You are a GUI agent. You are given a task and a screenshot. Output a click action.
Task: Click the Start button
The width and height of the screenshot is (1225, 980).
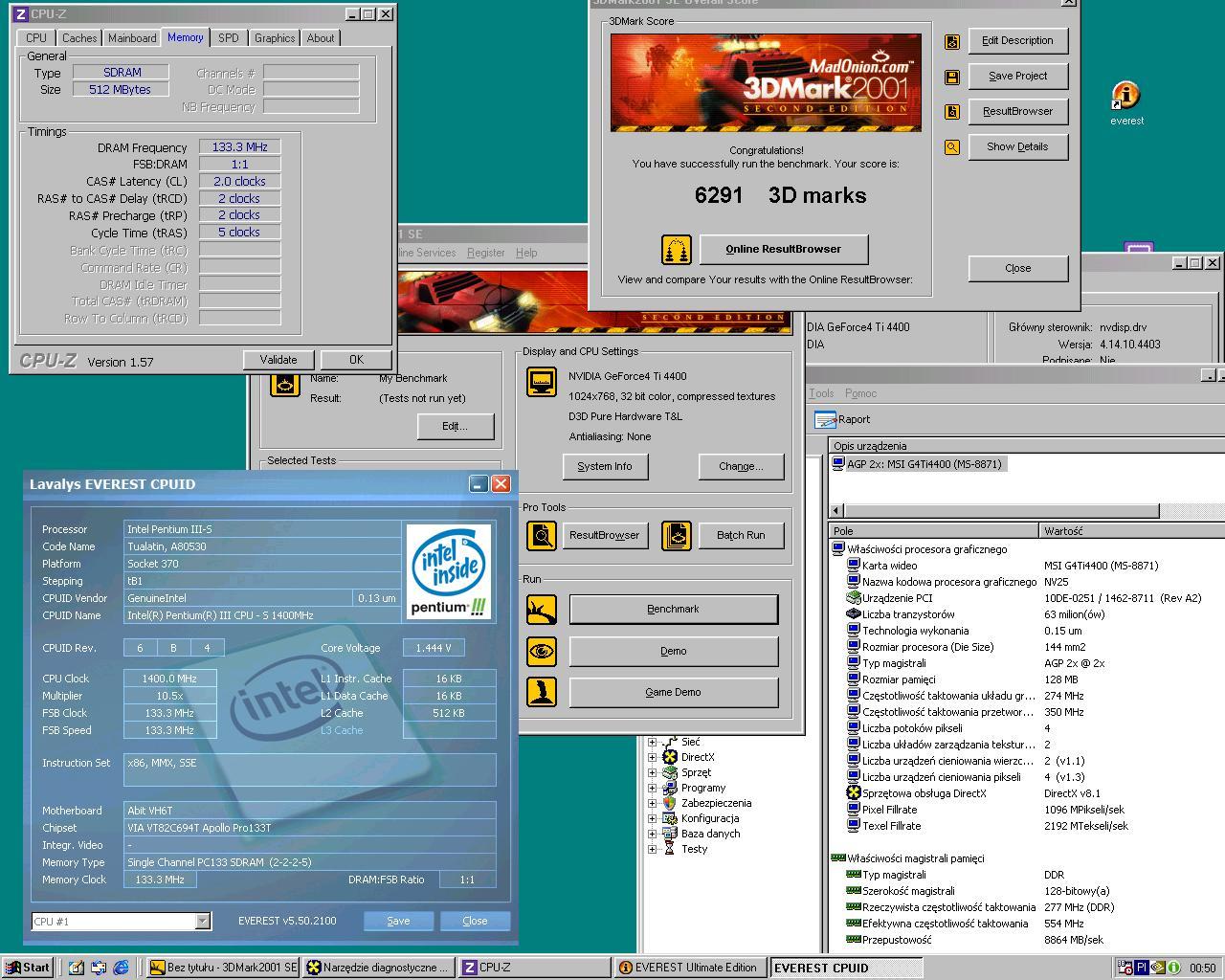[27, 968]
